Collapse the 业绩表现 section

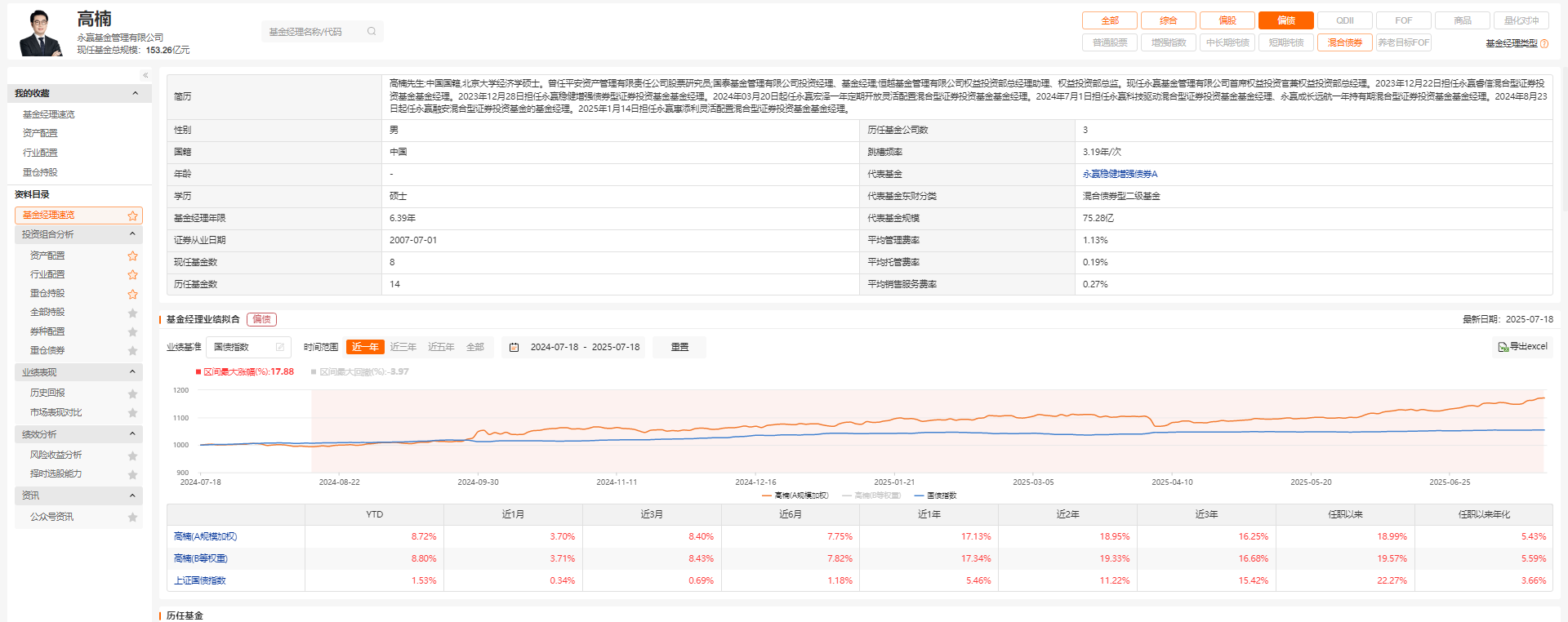(132, 372)
